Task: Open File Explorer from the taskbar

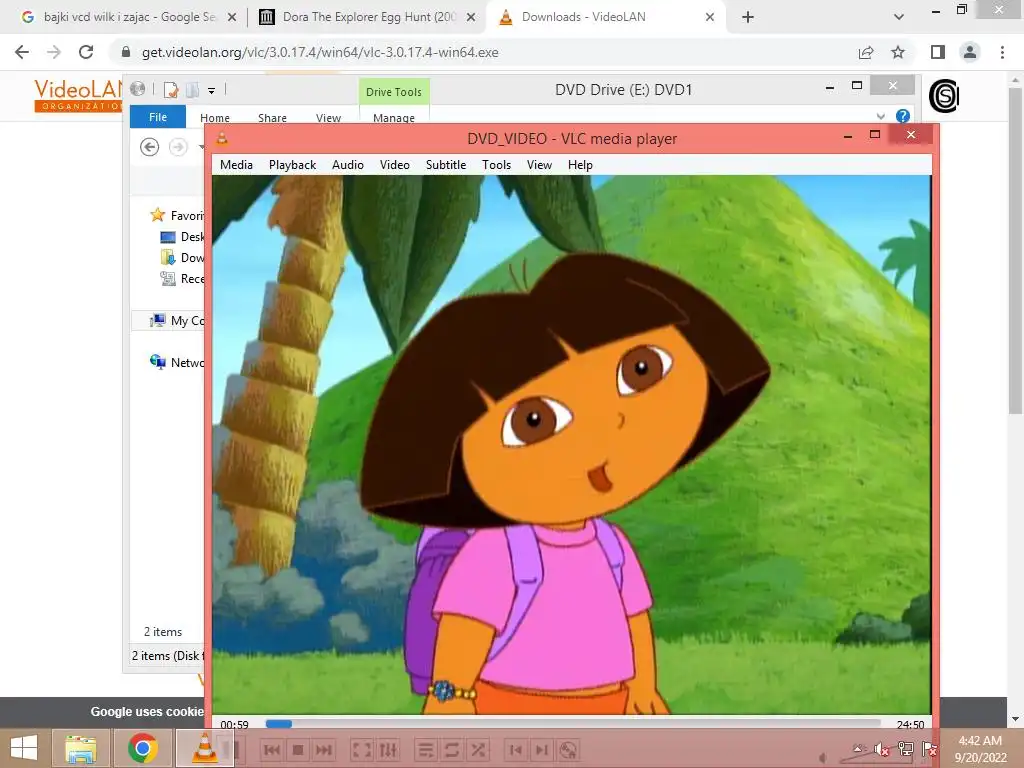Action: [81, 748]
